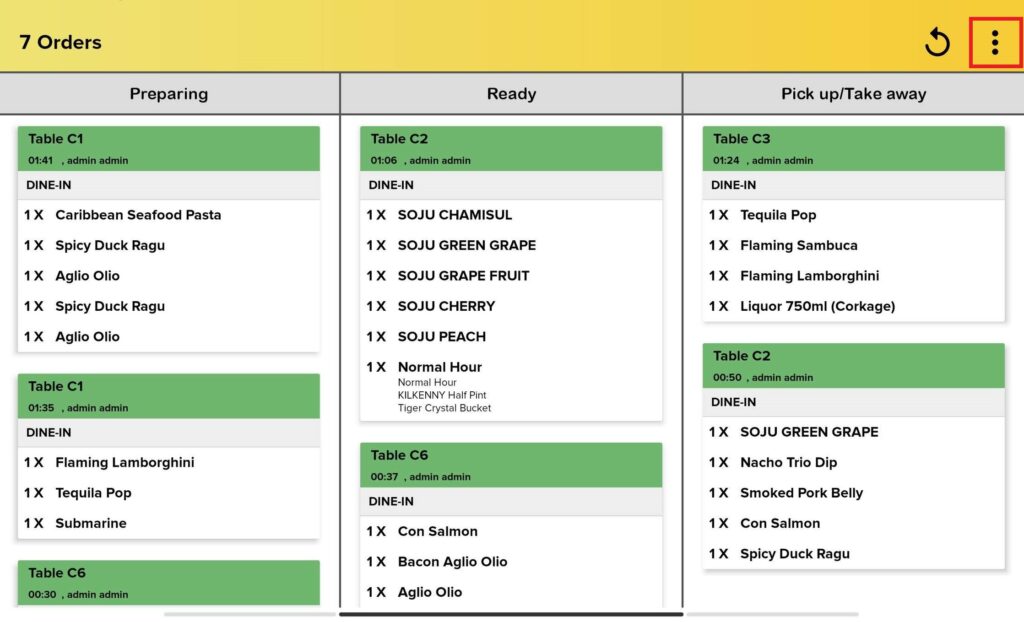Open the Table C2 order placed at 01:06
Viewport: 1024px width, 622px height.
pyautogui.click(x=511, y=148)
